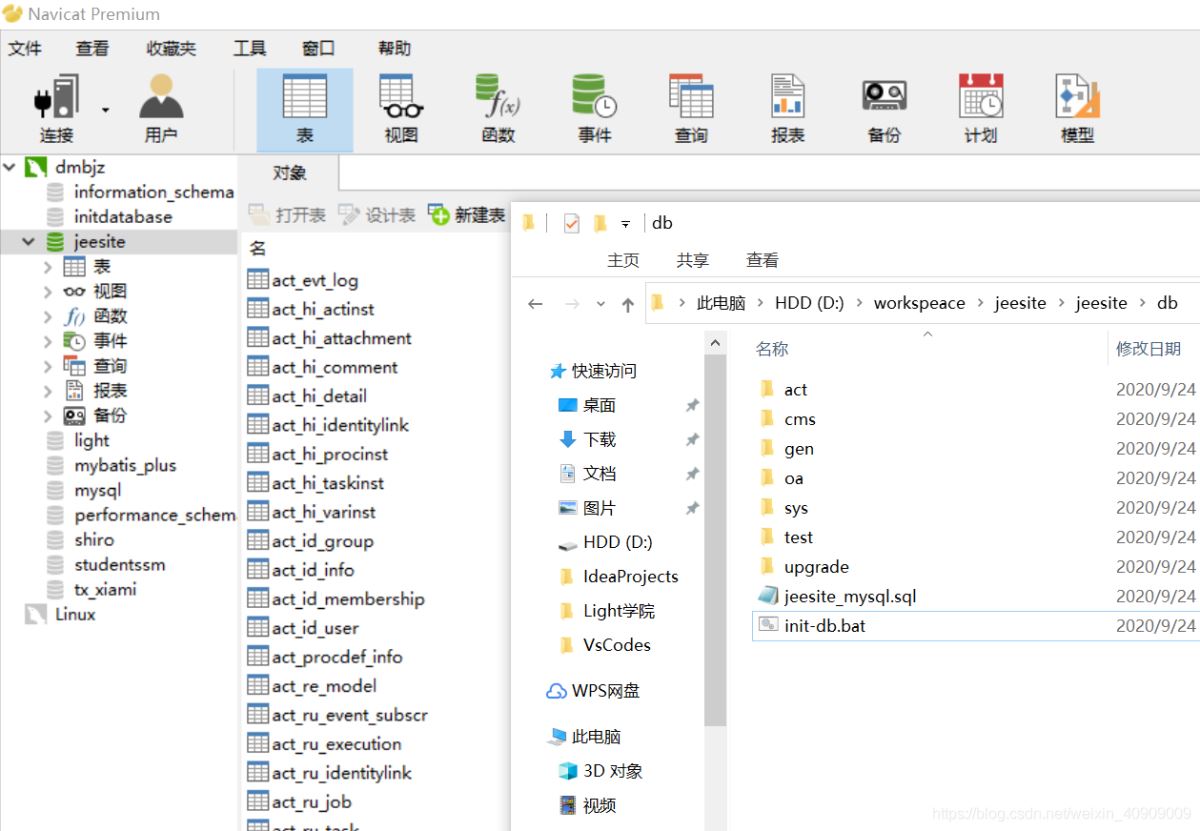Screen dimensions: 1200x831
Task: Unpin 图片 via its pin icon
Action: [691, 508]
